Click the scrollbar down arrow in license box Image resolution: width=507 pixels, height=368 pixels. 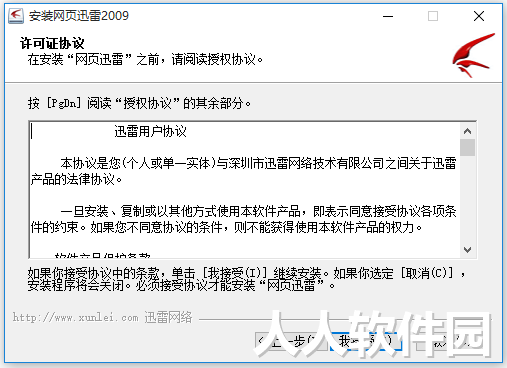[x=467, y=250]
